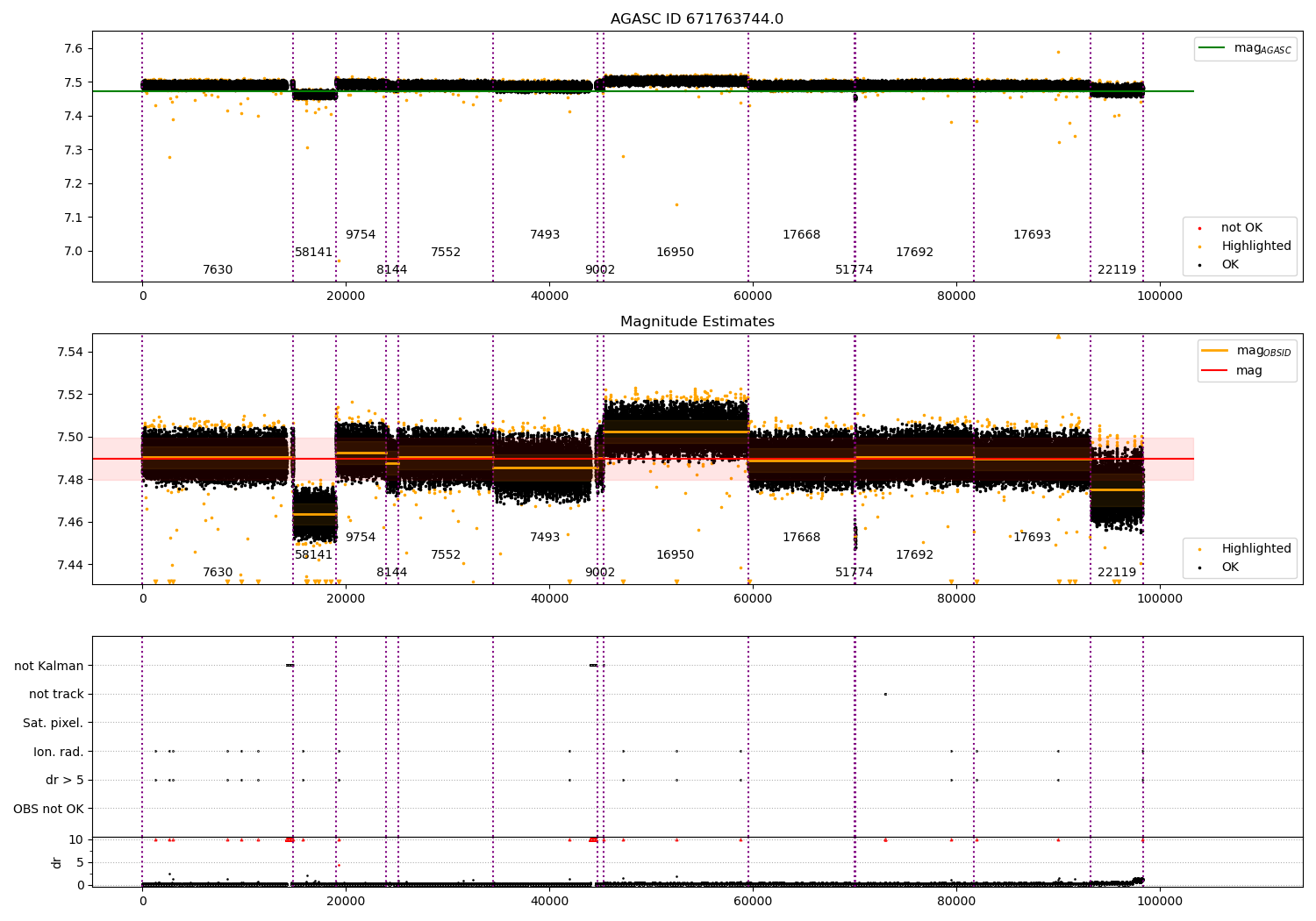Click the 40000 x-tick on bottom plot

pyautogui.click(x=549, y=901)
